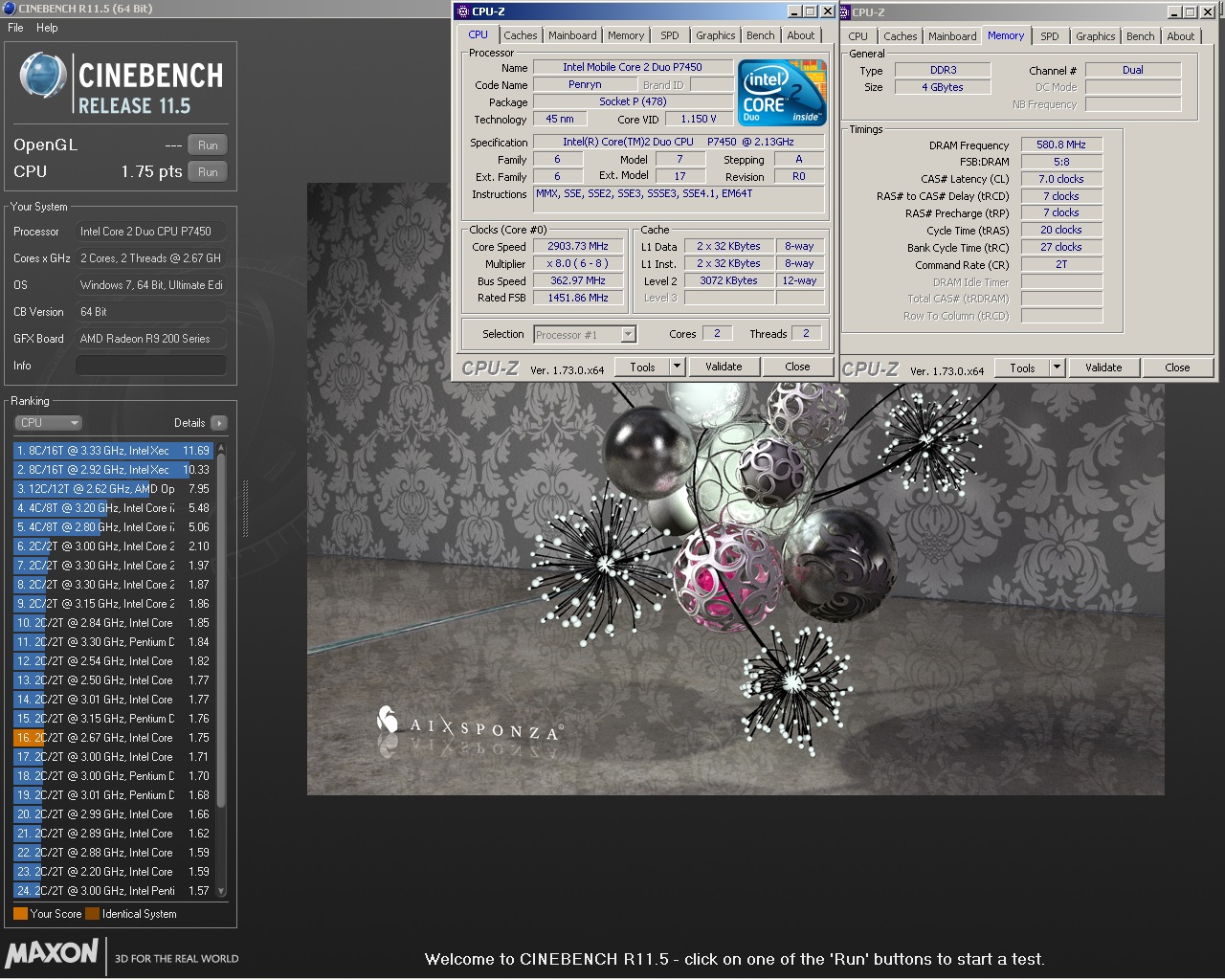The width and height of the screenshot is (1225, 980).
Task: Open Tools dropdown arrow in left CPU-Z window
Action: click(677, 367)
